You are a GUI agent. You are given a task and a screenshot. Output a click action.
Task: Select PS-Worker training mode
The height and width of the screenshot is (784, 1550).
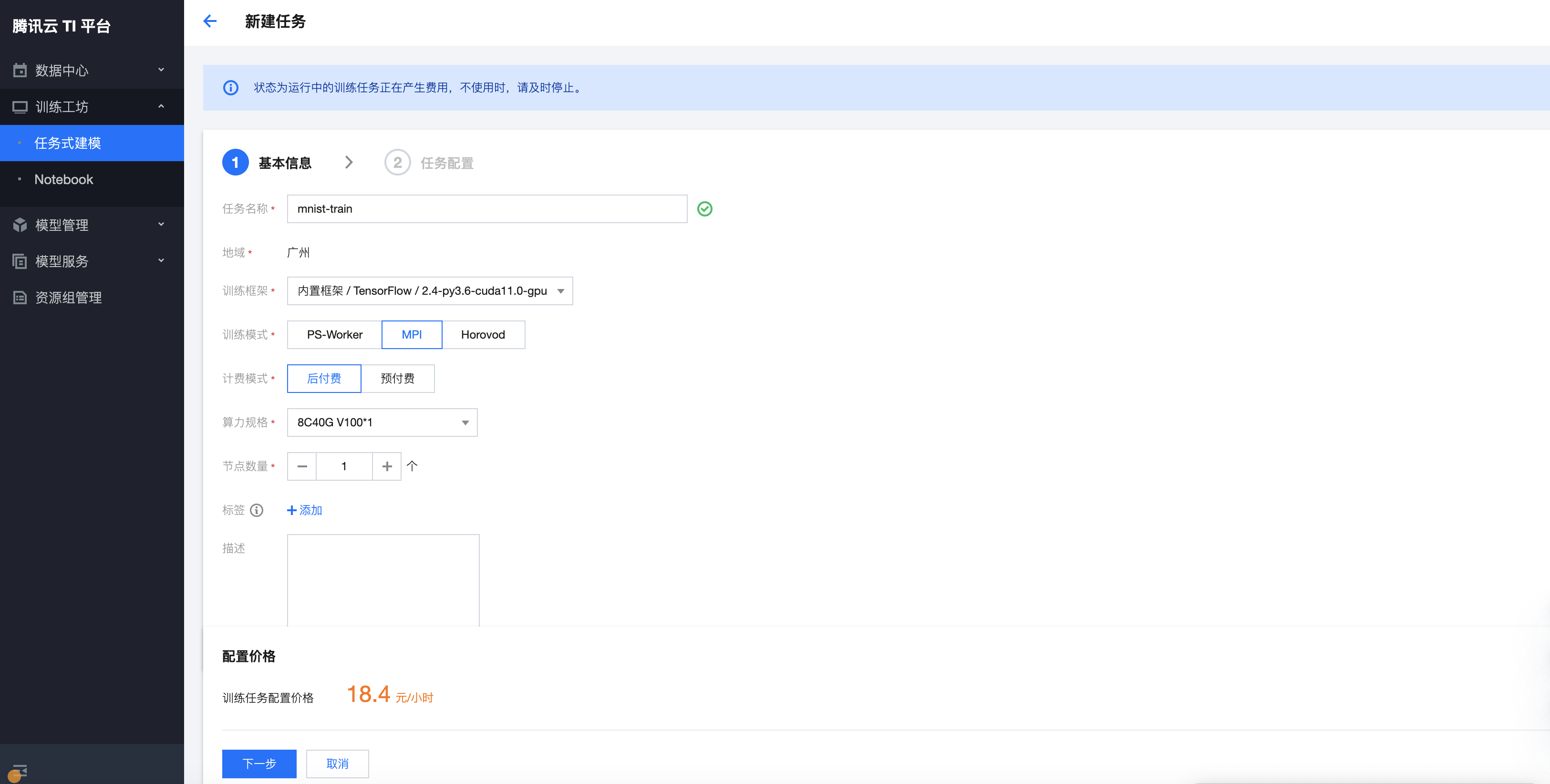click(334, 335)
